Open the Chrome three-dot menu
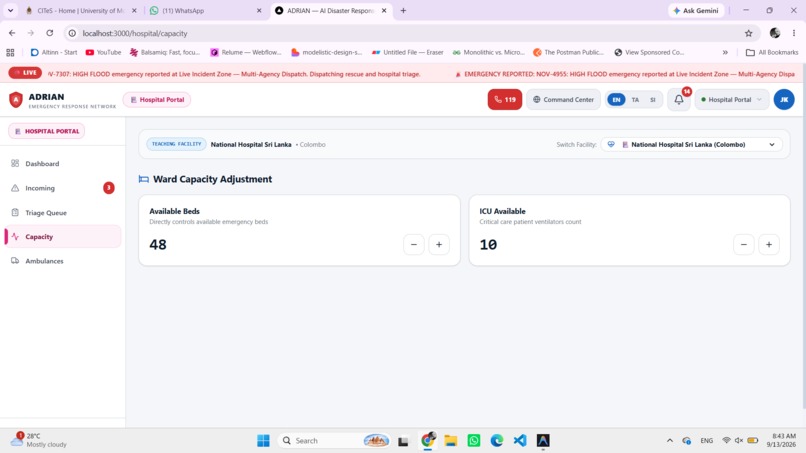806x453 pixels. (794, 33)
